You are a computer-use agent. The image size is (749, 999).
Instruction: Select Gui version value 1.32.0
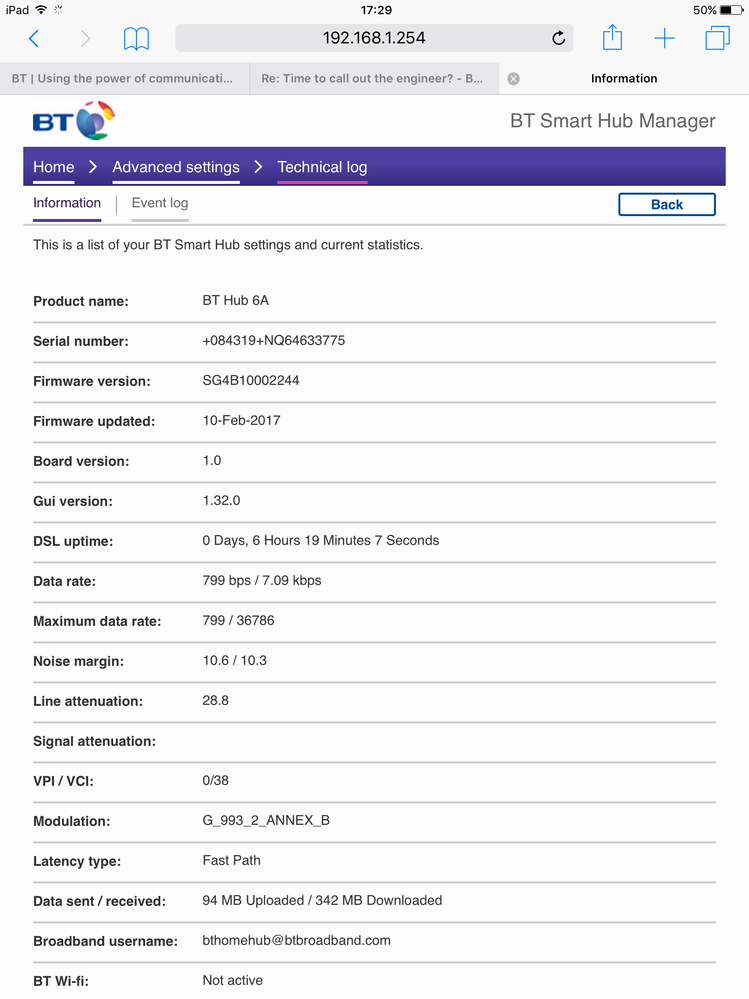click(222, 501)
